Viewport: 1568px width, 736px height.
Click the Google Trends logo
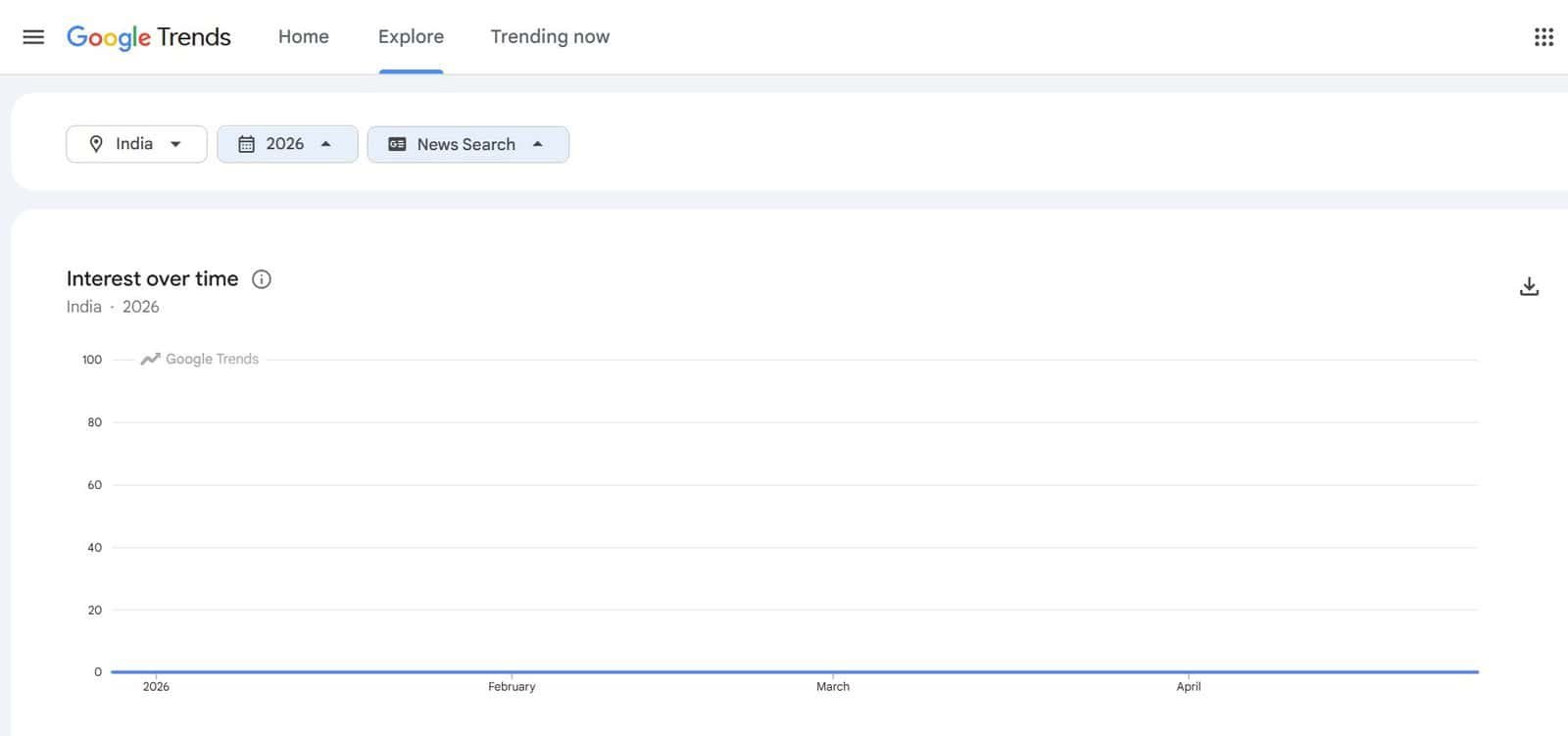[x=149, y=37]
